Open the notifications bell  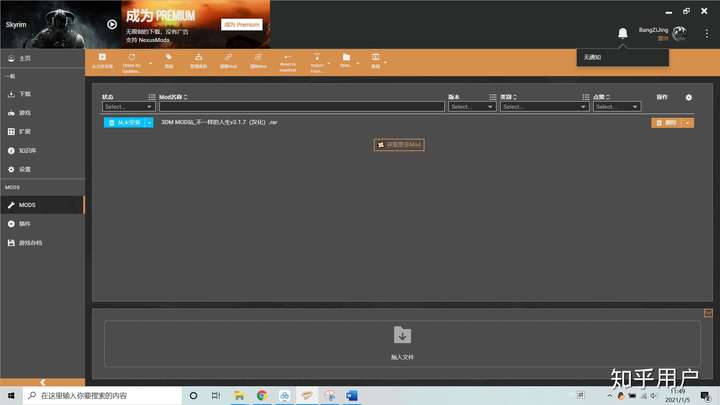(623, 33)
